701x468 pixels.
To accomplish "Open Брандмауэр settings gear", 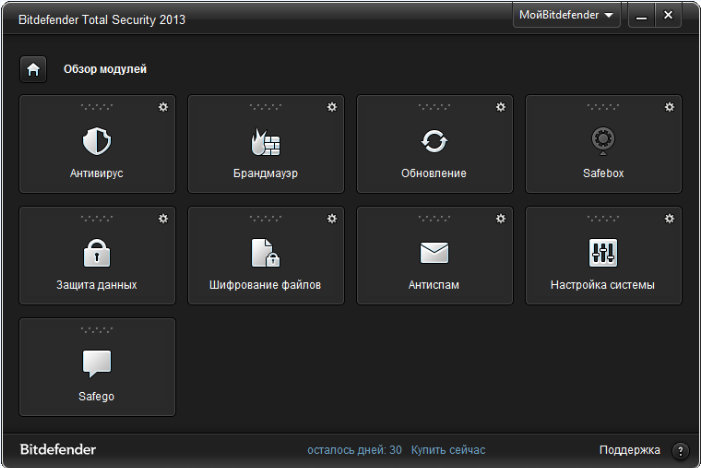I will 332,107.
